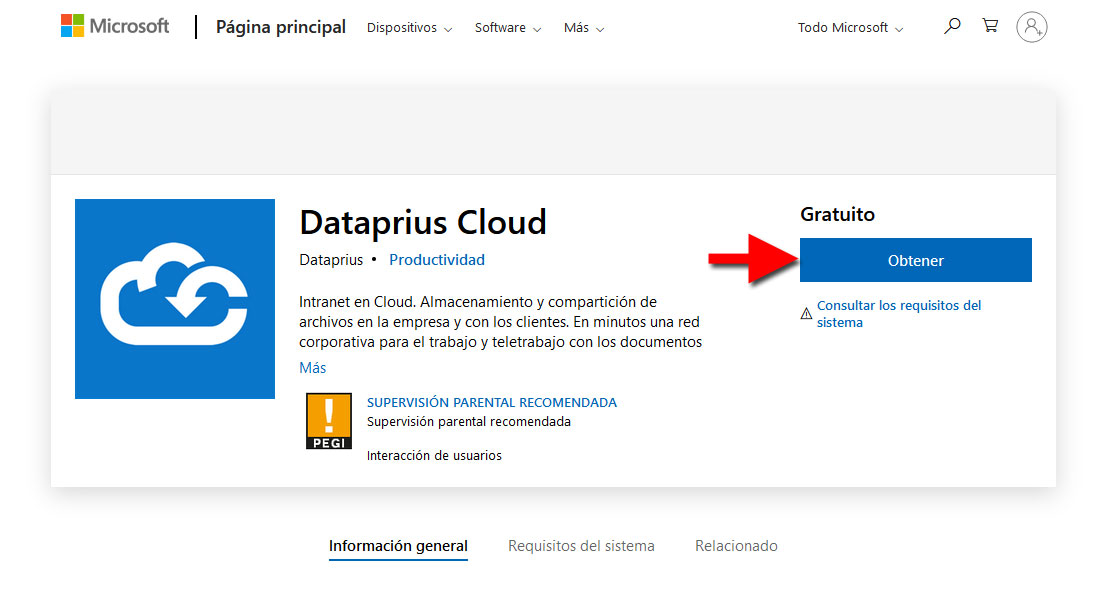
Task: Switch to the Relacionado tab
Action: (x=736, y=546)
